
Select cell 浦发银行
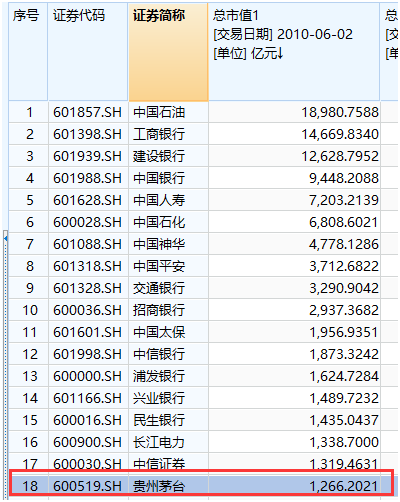click(x=168, y=376)
